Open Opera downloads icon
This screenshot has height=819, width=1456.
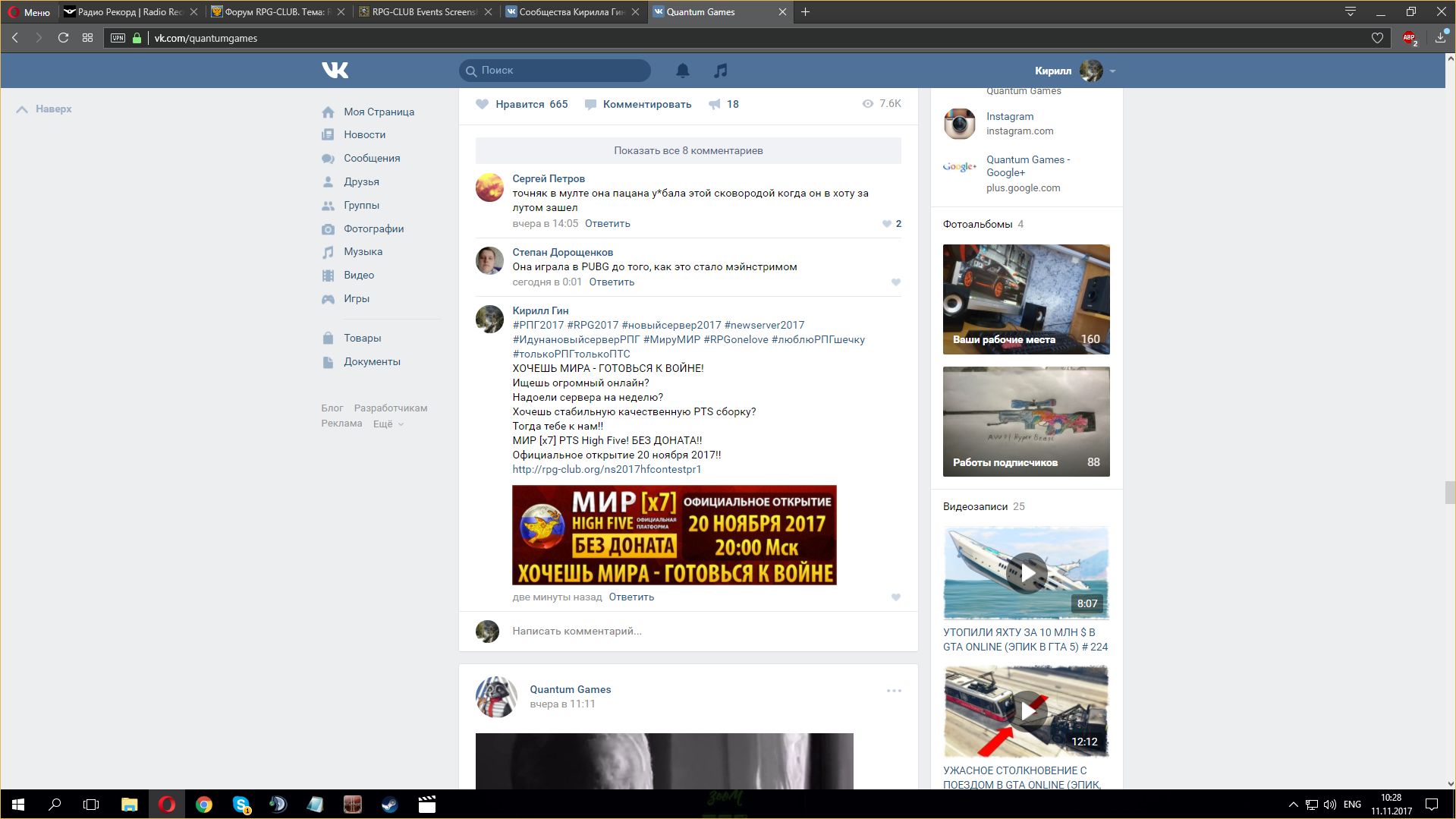(1440, 37)
